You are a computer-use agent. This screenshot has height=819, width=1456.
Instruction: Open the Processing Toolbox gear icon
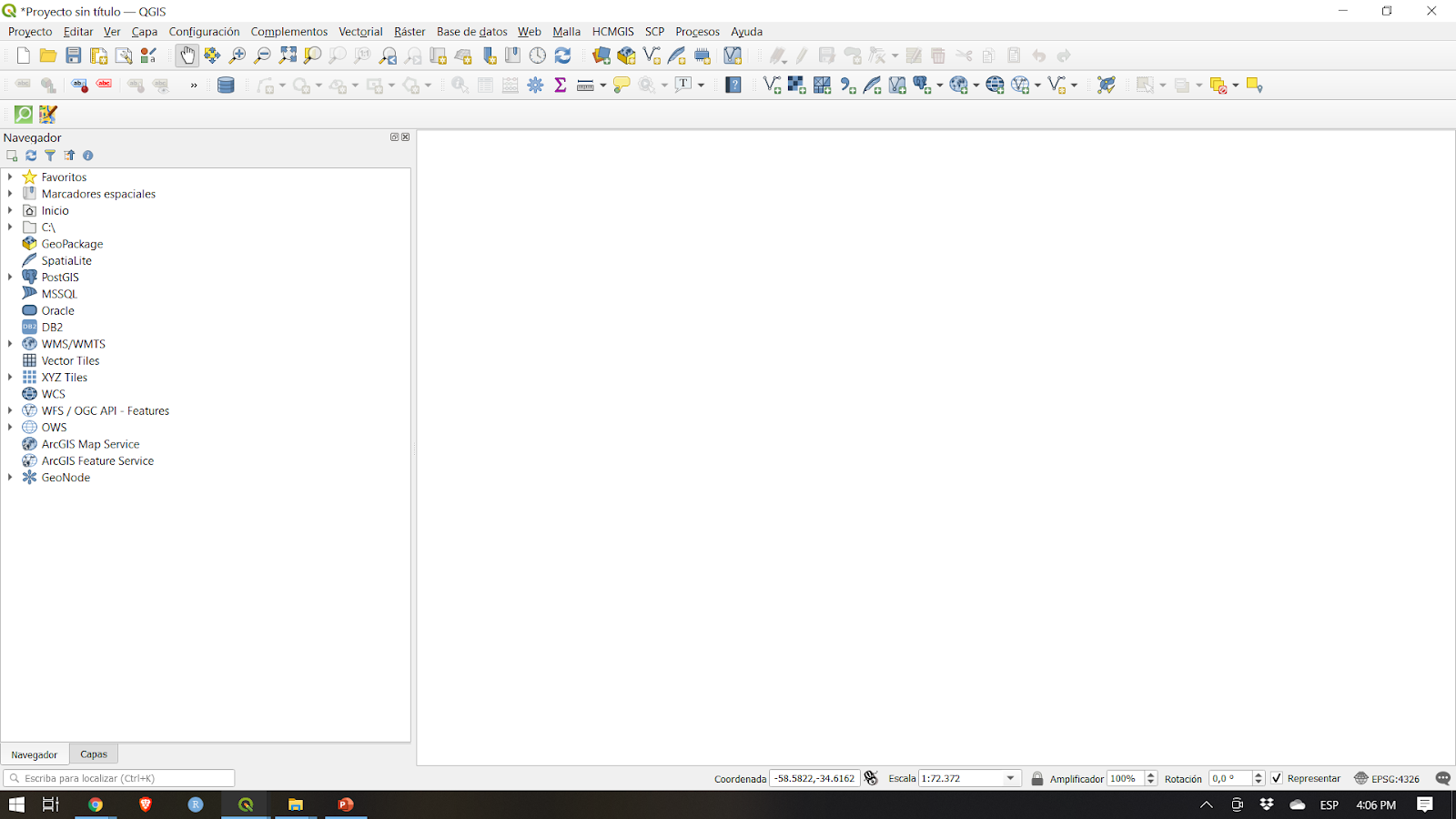coord(535,85)
